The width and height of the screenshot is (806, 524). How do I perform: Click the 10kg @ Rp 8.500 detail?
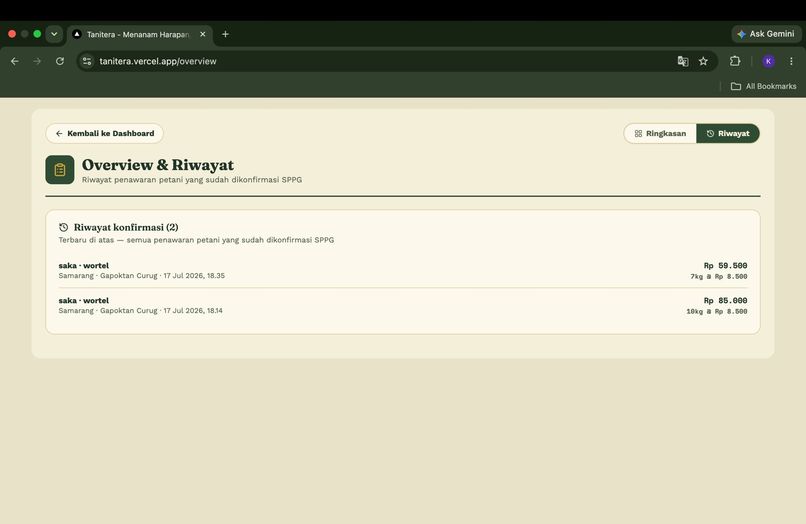click(717, 312)
